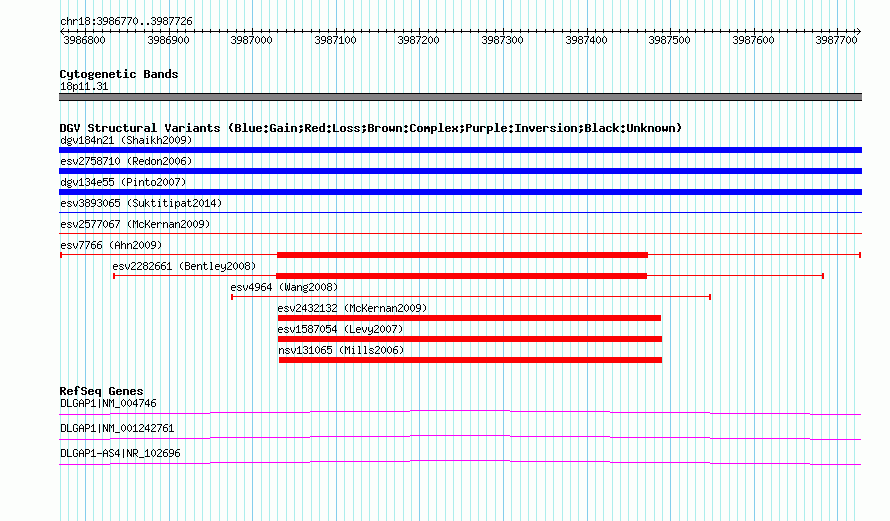
Task: Click the 3986800 ruler tick label
Action: 84,40
